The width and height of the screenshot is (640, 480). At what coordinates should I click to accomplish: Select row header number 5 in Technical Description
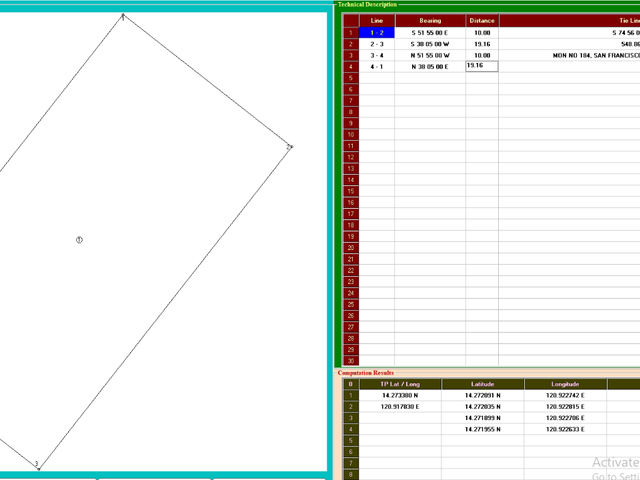(351, 78)
